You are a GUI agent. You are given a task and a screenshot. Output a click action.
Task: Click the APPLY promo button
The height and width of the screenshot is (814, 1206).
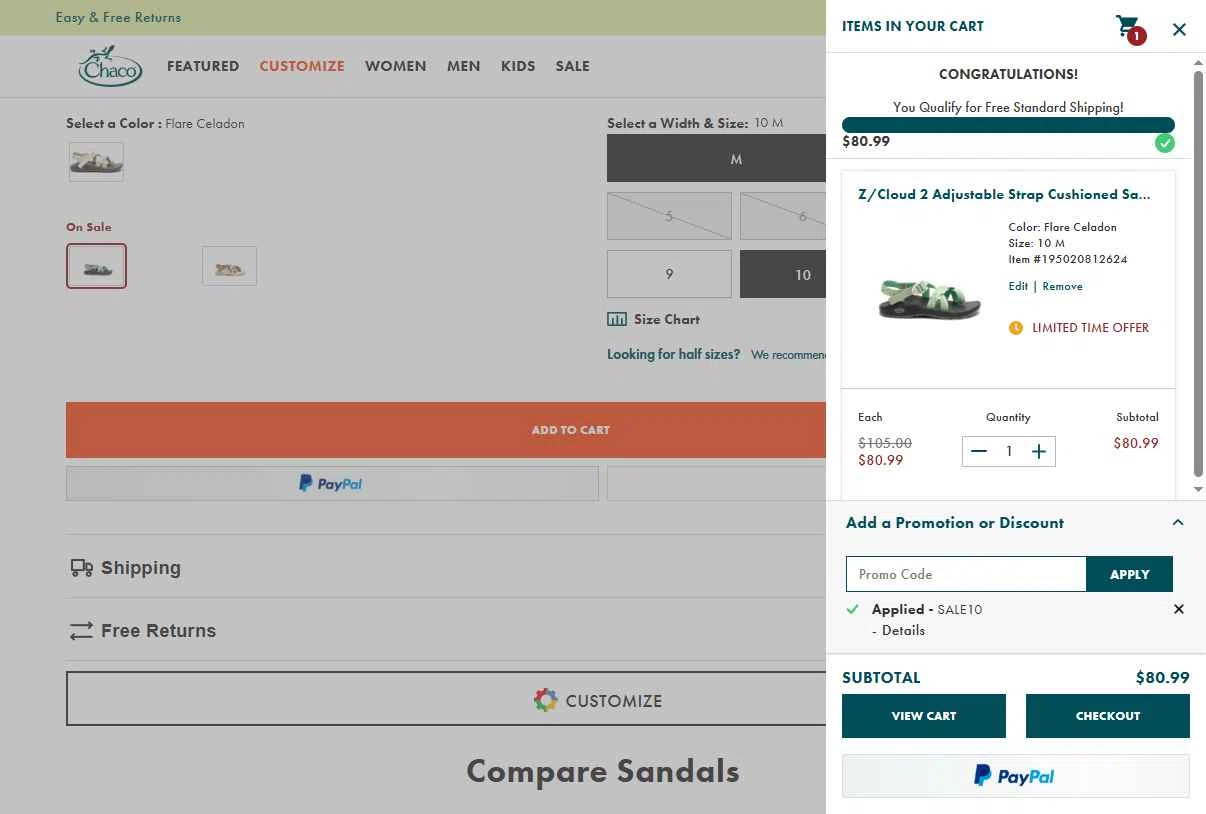point(1129,574)
